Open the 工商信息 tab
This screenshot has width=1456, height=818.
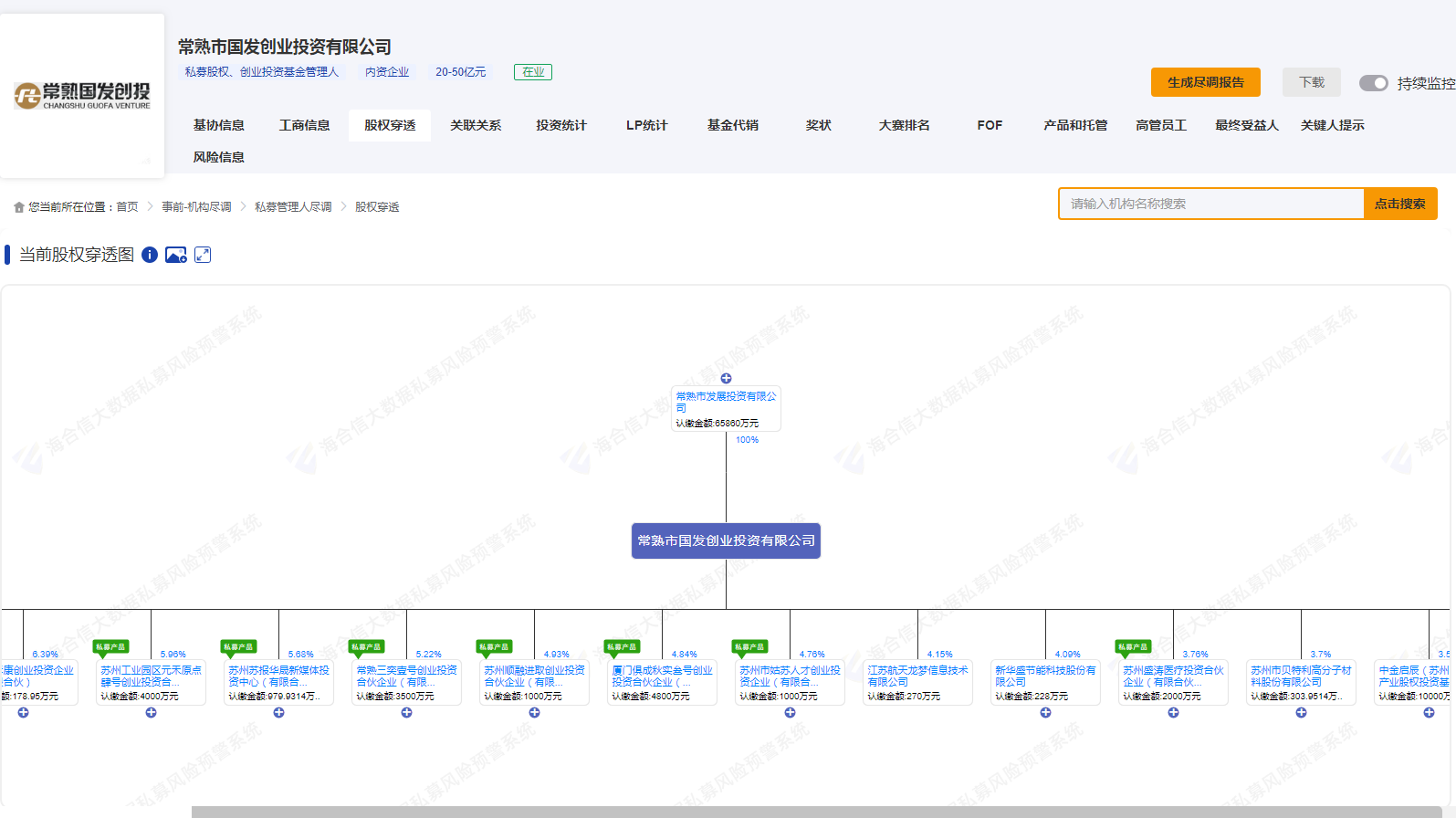coord(305,125)
